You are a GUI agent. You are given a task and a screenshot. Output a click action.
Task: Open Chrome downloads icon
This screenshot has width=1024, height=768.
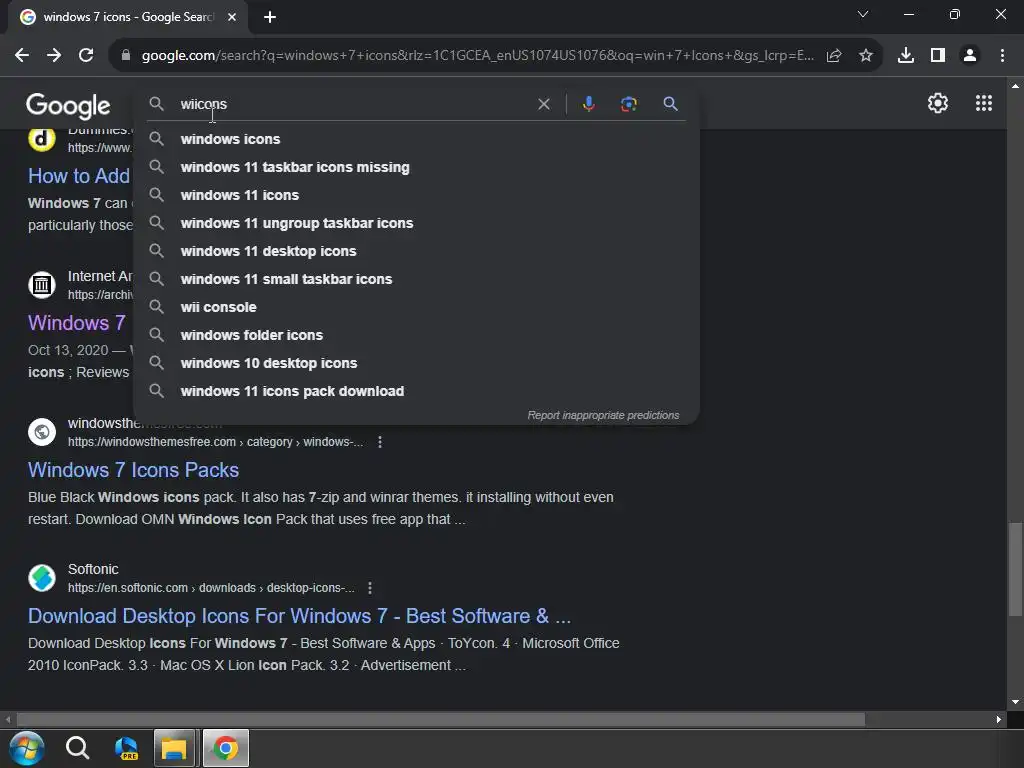[x=906, y=56]
